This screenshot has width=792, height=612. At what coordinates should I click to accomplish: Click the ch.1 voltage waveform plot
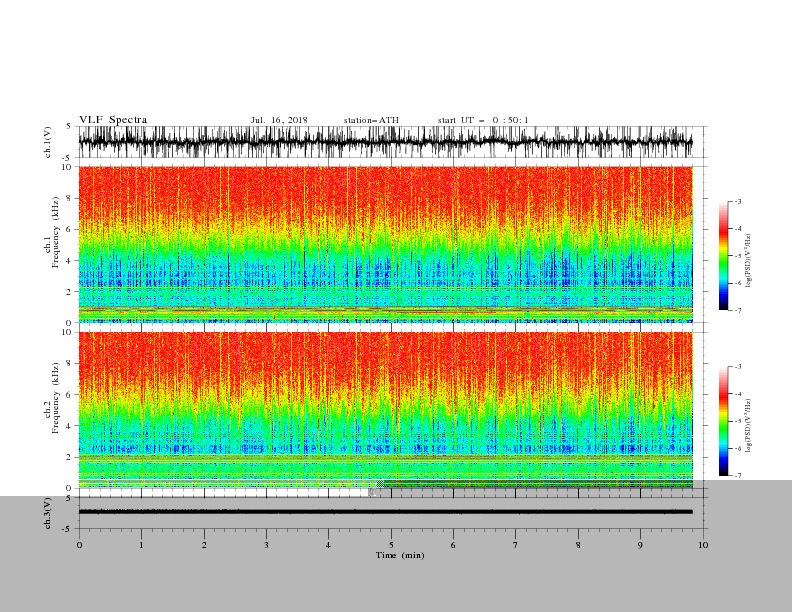pyautogui.click(x=385, y=142)
